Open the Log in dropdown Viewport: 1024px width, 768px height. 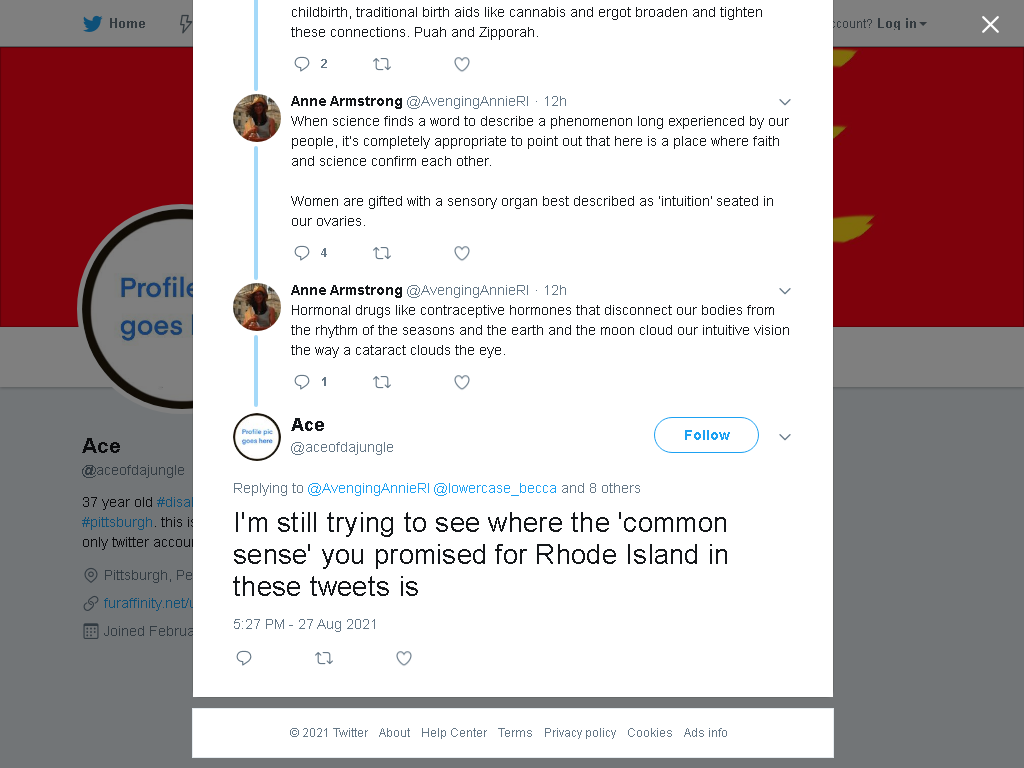coord(901,24)
